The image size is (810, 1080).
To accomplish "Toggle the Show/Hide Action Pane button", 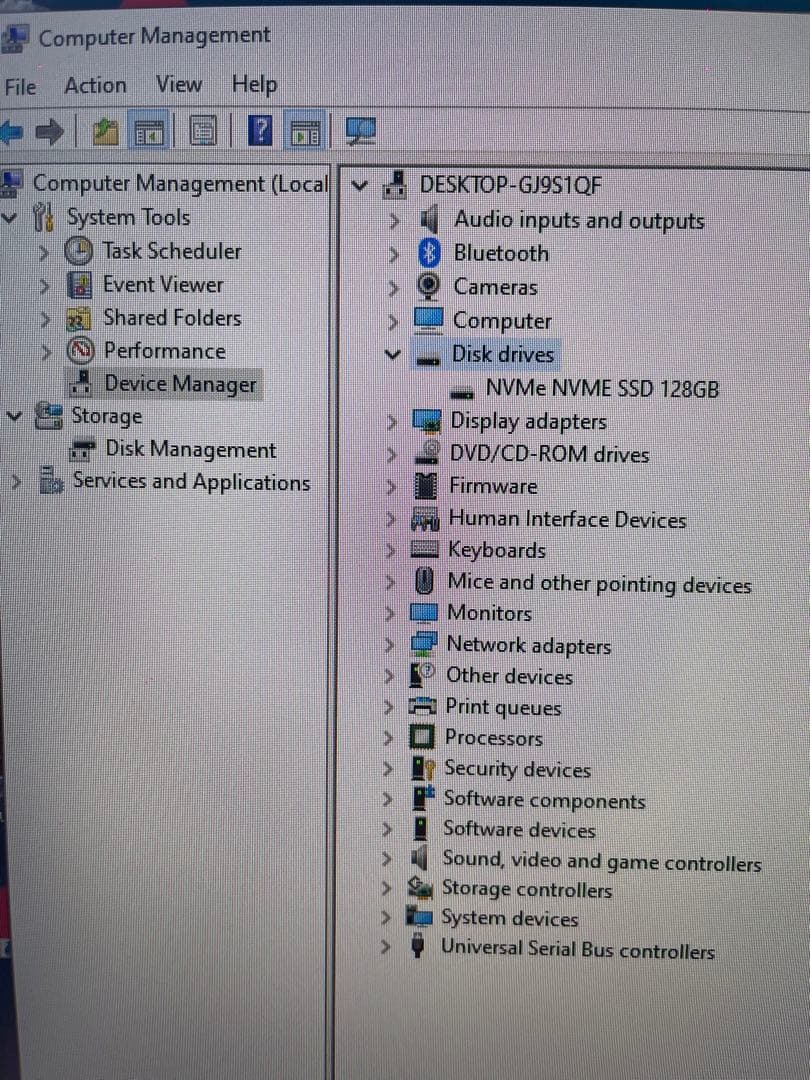I will coord(307,132).
